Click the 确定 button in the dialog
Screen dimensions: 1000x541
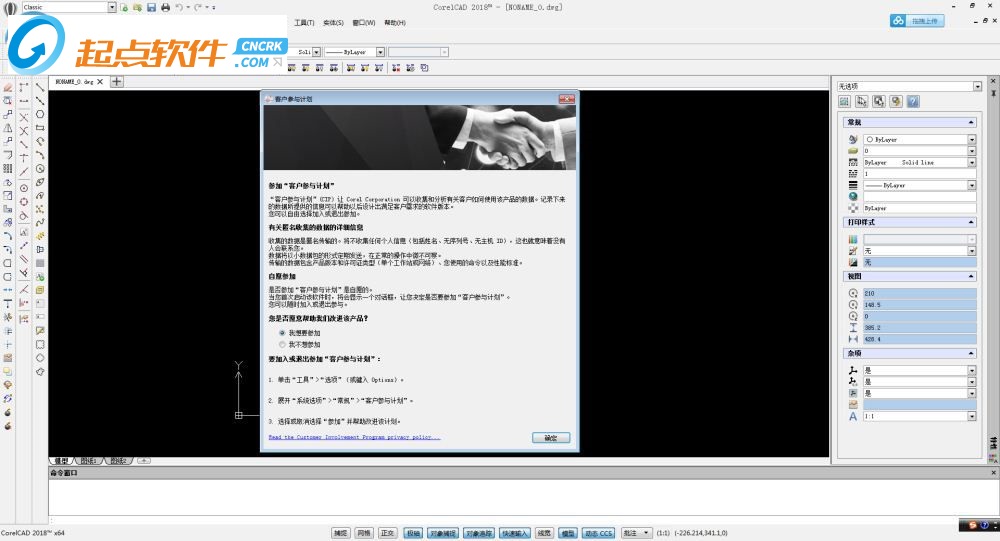[550, 438]
